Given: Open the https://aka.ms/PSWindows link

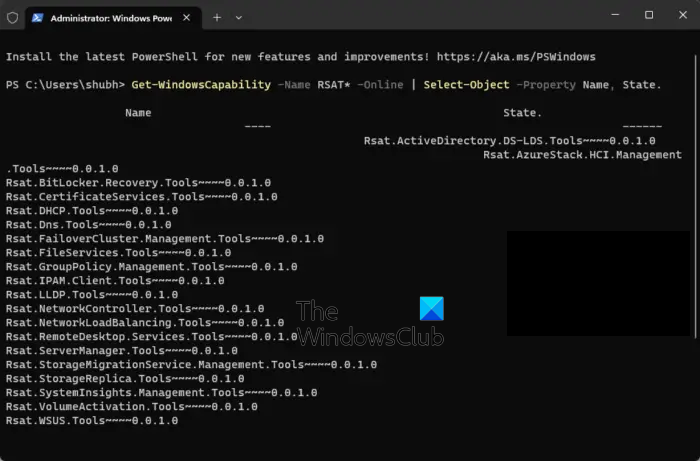Looking at the screenshot, I should (516, 57).
